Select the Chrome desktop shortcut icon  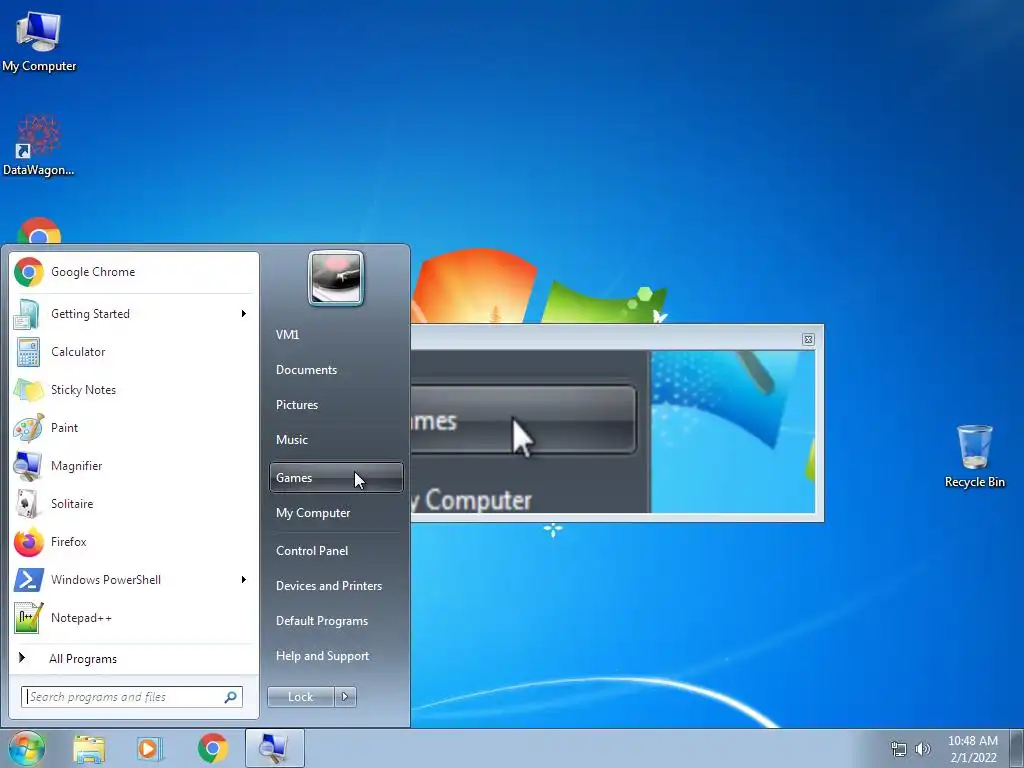click(39, 231)
